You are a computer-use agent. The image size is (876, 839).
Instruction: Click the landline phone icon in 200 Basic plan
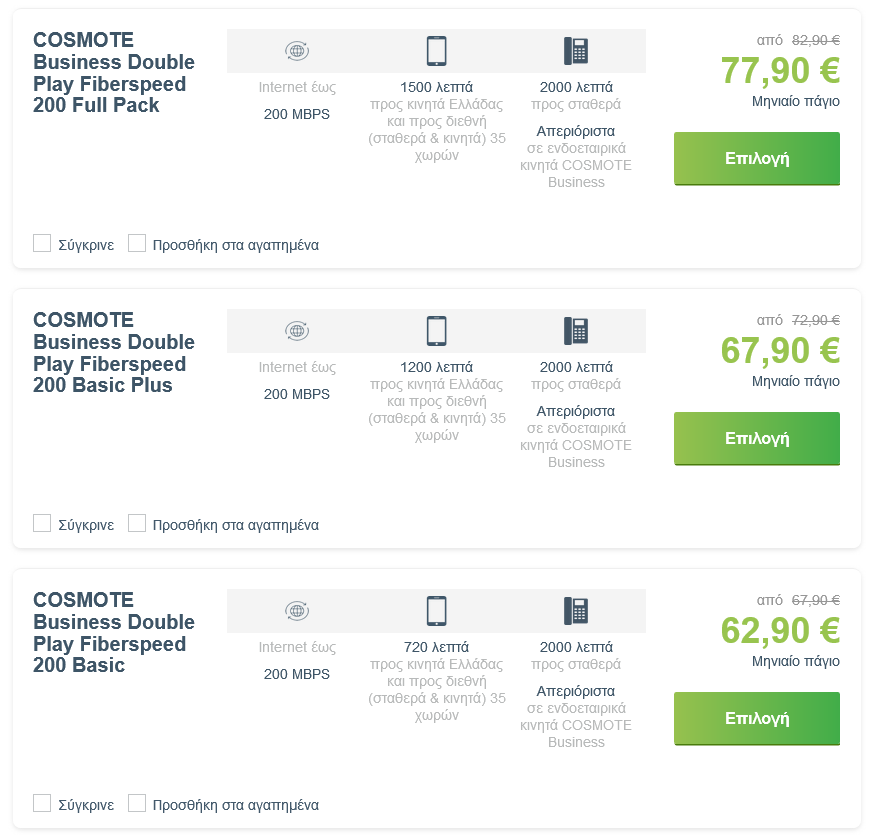point(576,611)
